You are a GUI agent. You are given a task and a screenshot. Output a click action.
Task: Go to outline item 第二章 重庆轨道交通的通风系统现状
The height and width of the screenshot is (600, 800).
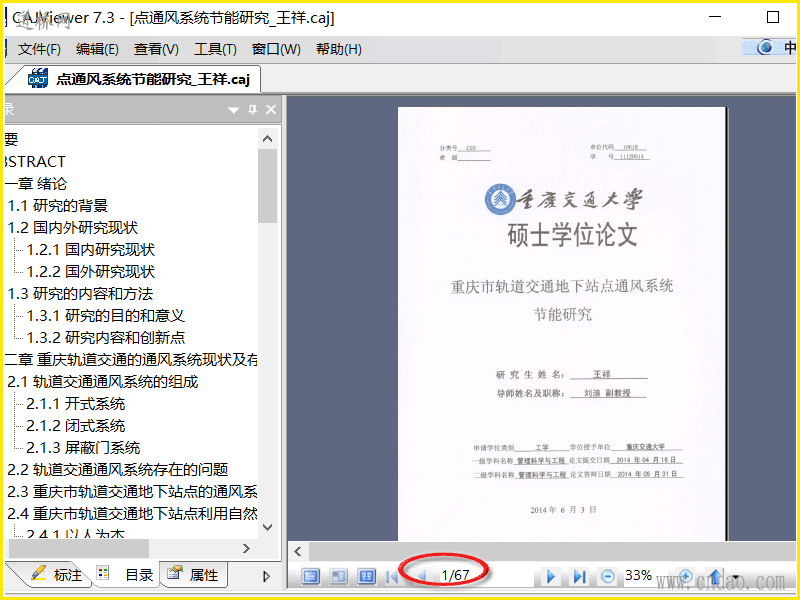pos(131,360)
